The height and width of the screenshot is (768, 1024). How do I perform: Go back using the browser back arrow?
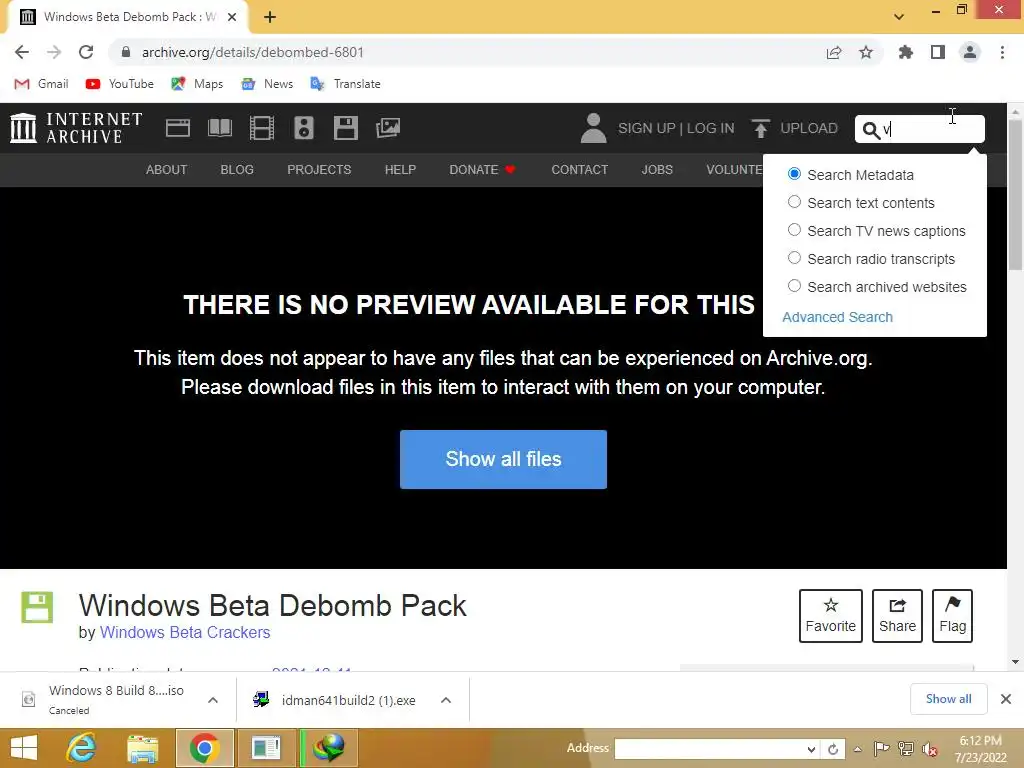click(x=22, y=52)
